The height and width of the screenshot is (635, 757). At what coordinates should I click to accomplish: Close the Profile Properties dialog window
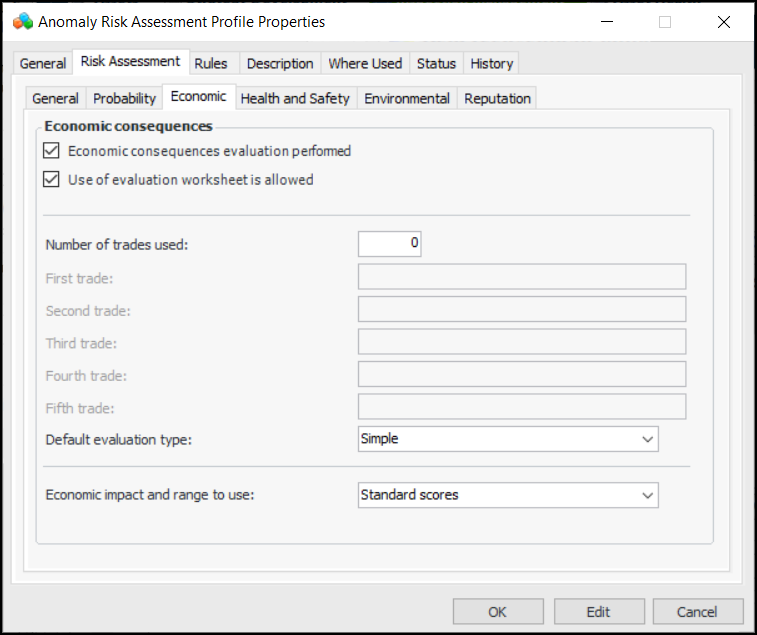[x=724, y=22]
